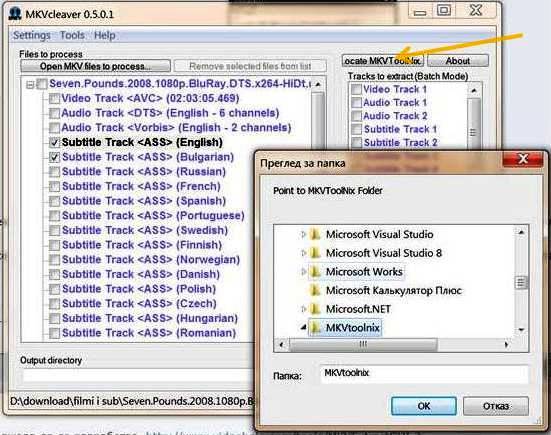Expand the Microsoft Visual Studio 8 folder
The height and width of the screenshot is (435, 551).
(x=303, y=253)
